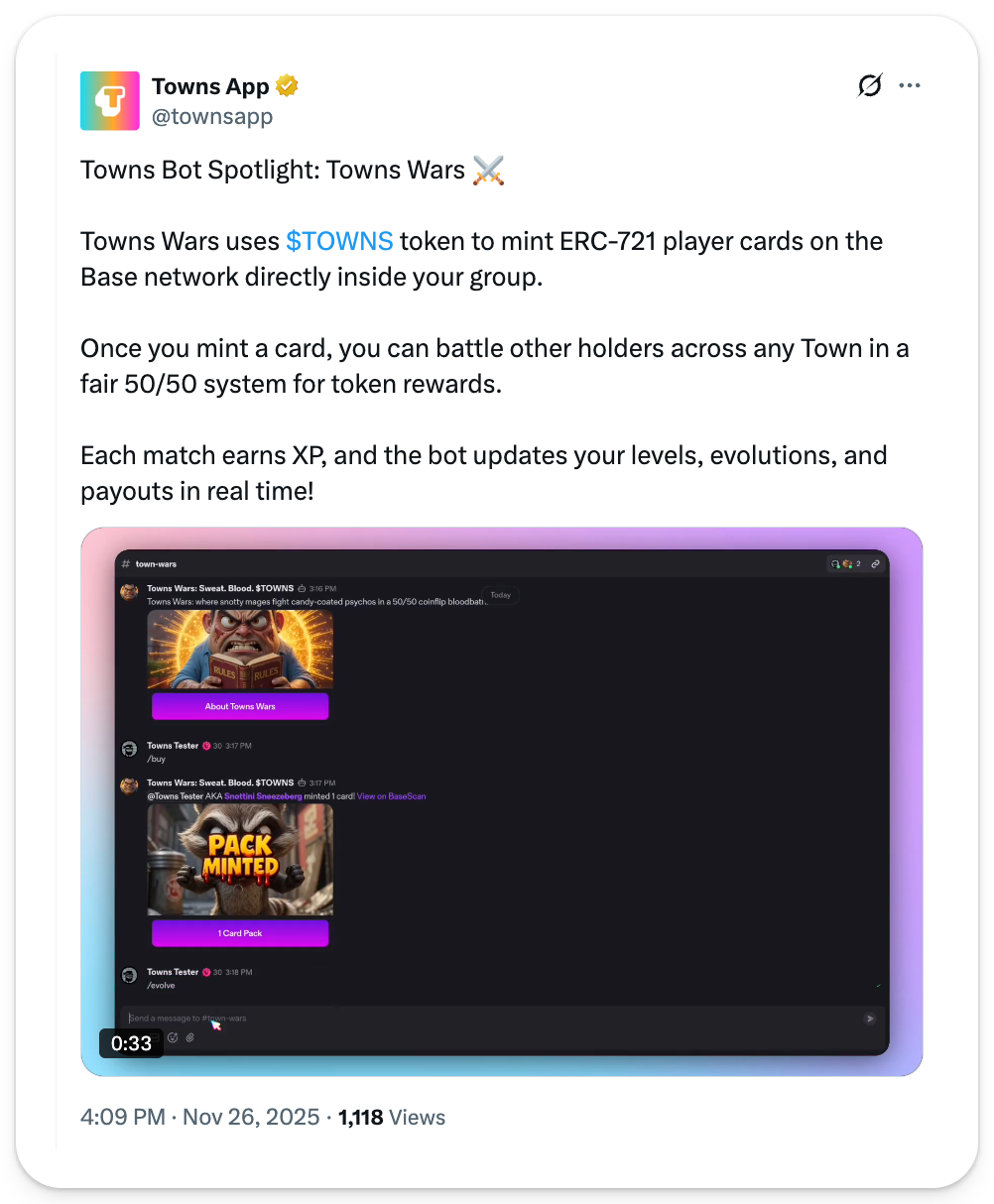
Task: Click the gold verified badge beside Towns App
Action: (288, 86)
